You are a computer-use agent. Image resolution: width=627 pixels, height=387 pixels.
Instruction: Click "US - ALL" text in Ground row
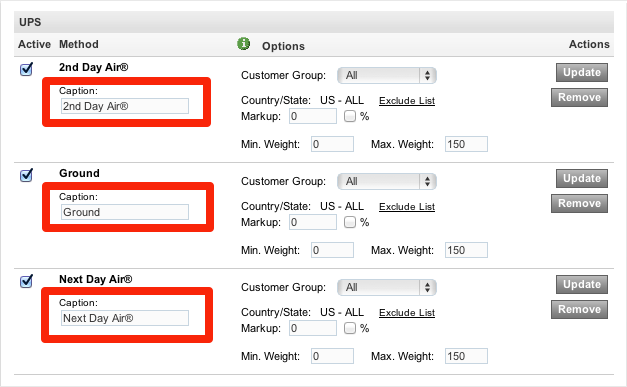pyautogui.click(x=342, y=206)
